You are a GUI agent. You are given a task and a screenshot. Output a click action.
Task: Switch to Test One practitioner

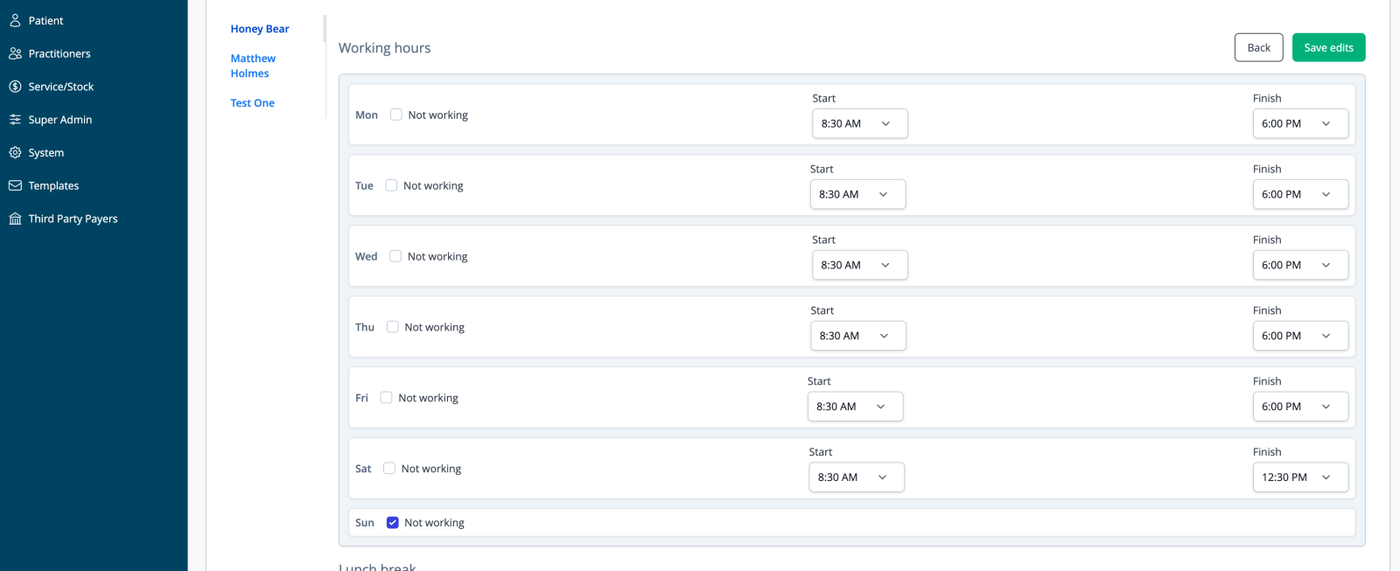coord(252,103)
